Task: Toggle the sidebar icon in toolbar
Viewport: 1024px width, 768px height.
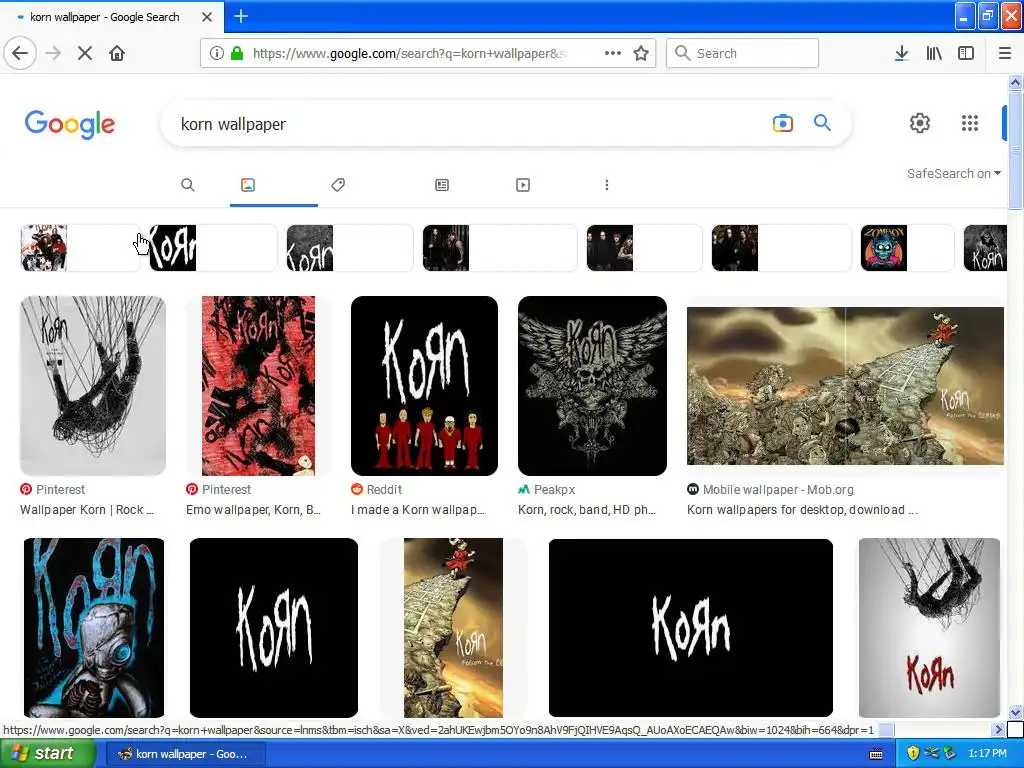Action: 966,53
